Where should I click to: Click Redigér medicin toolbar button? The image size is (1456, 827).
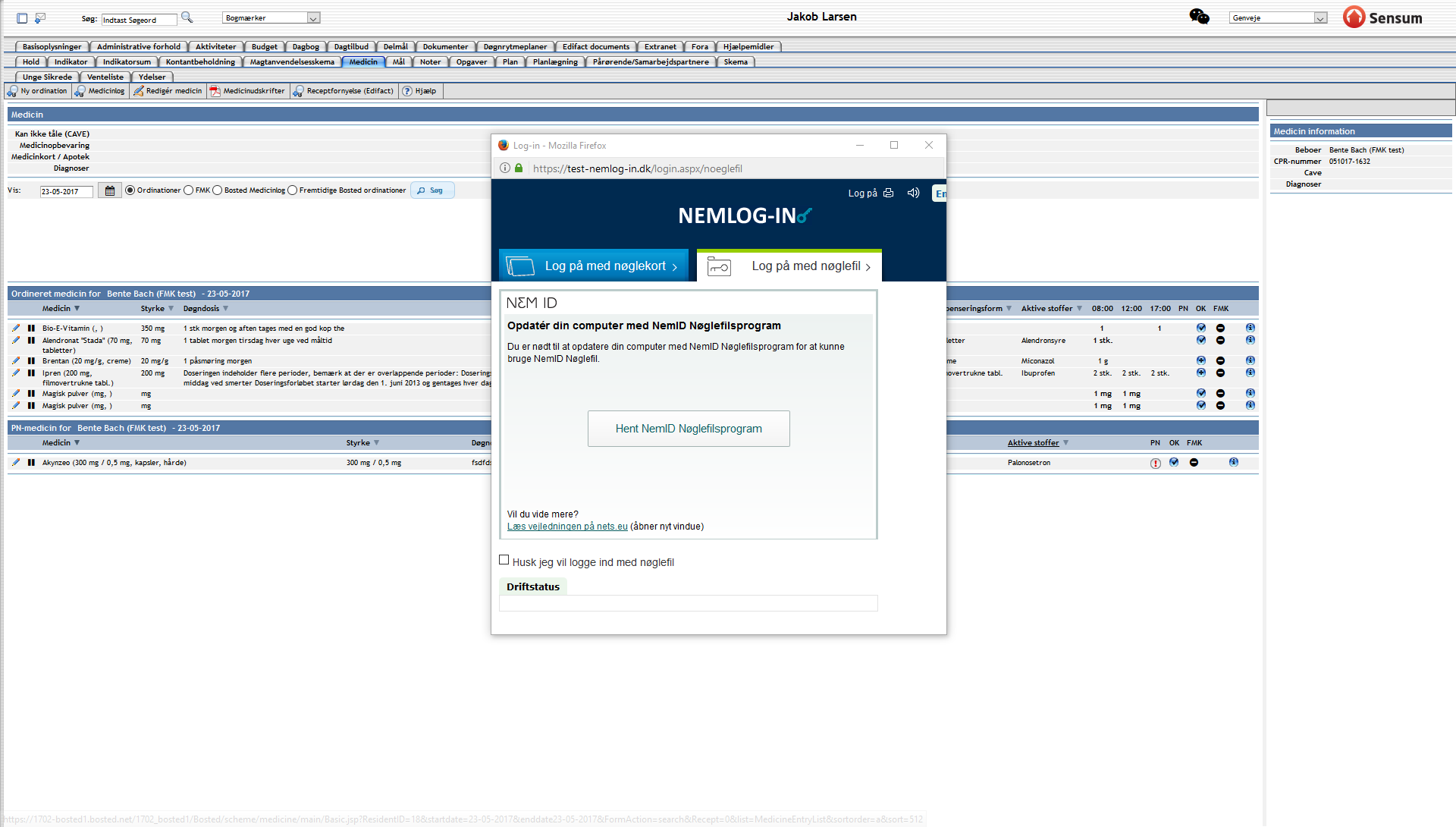coord(168,91)
